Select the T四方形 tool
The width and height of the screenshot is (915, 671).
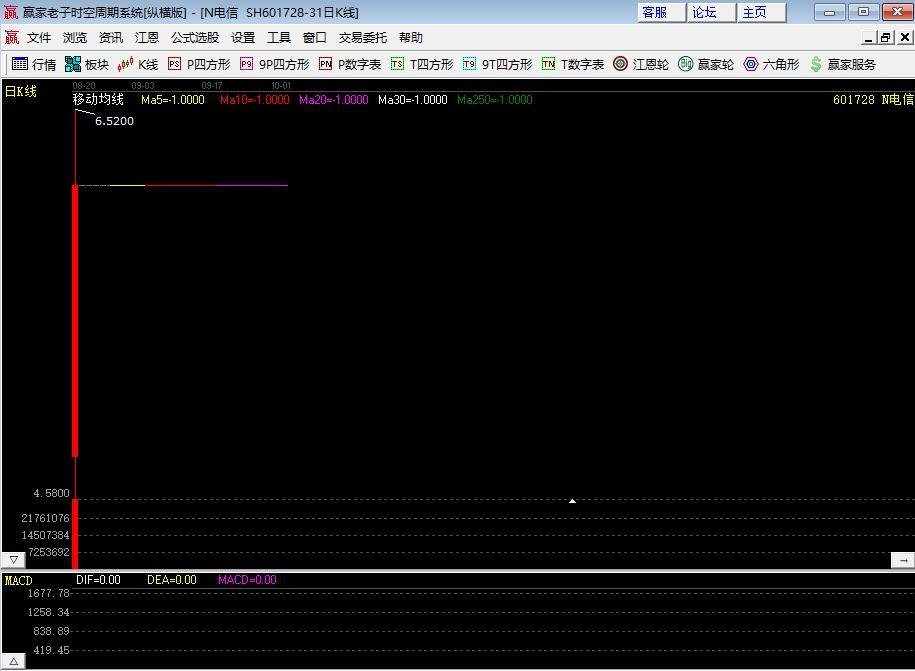click(422, 64)
